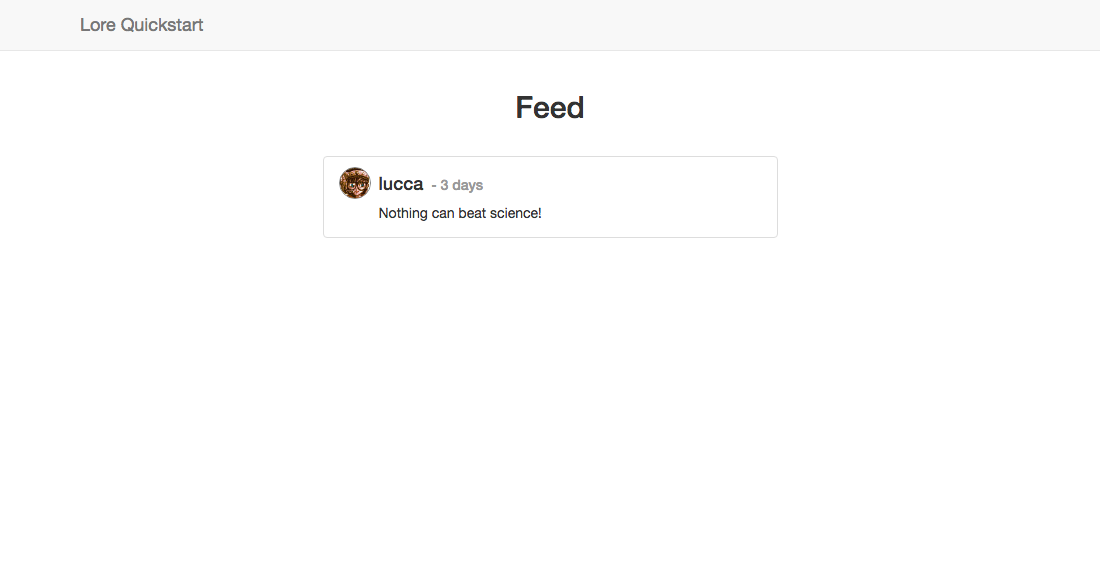
Task: Click the word 'Lore' in the navbar
Action: click(x=98, y=25)
